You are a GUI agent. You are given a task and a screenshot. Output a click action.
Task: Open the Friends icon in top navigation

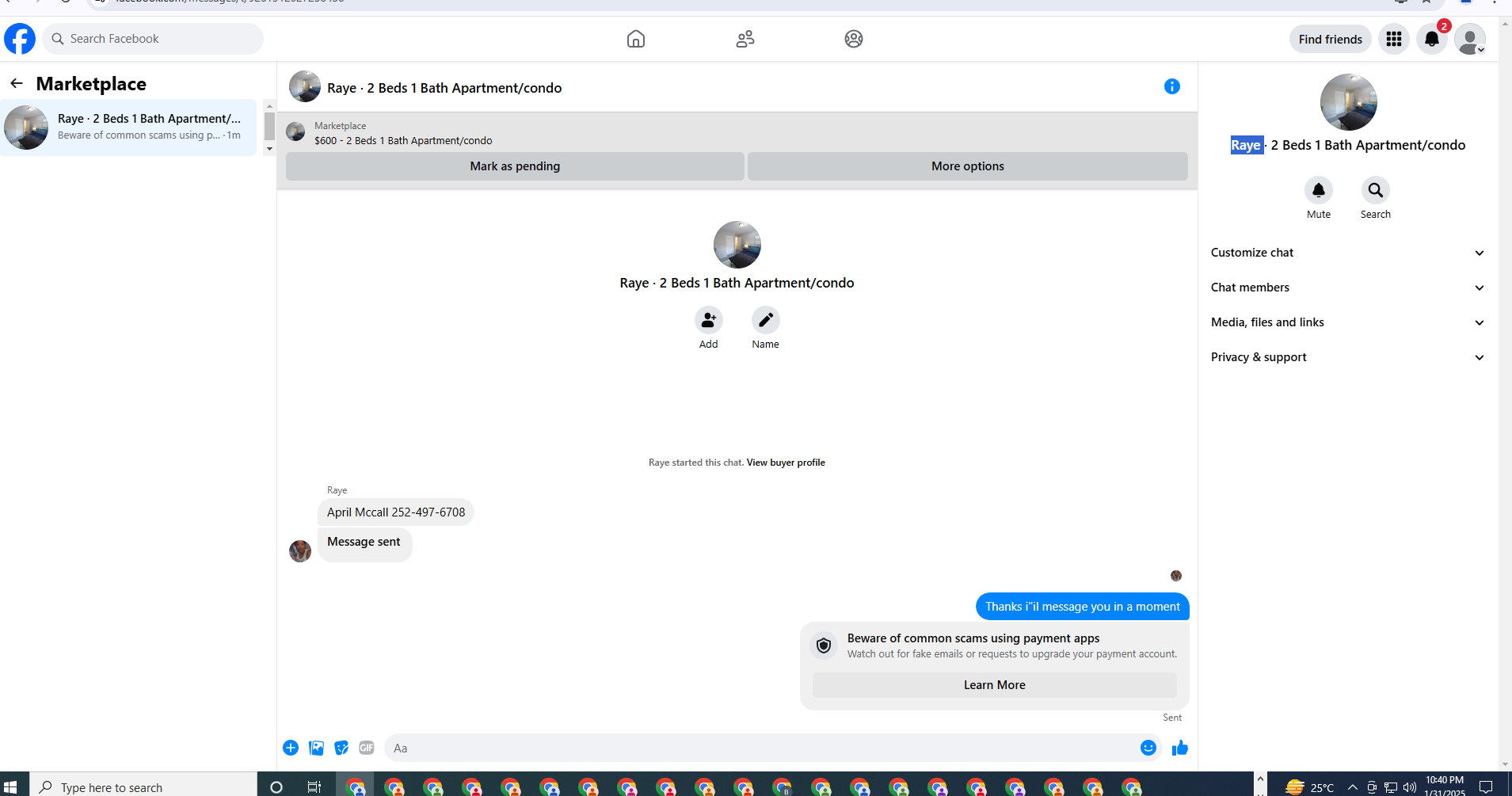tap(745, 39)
